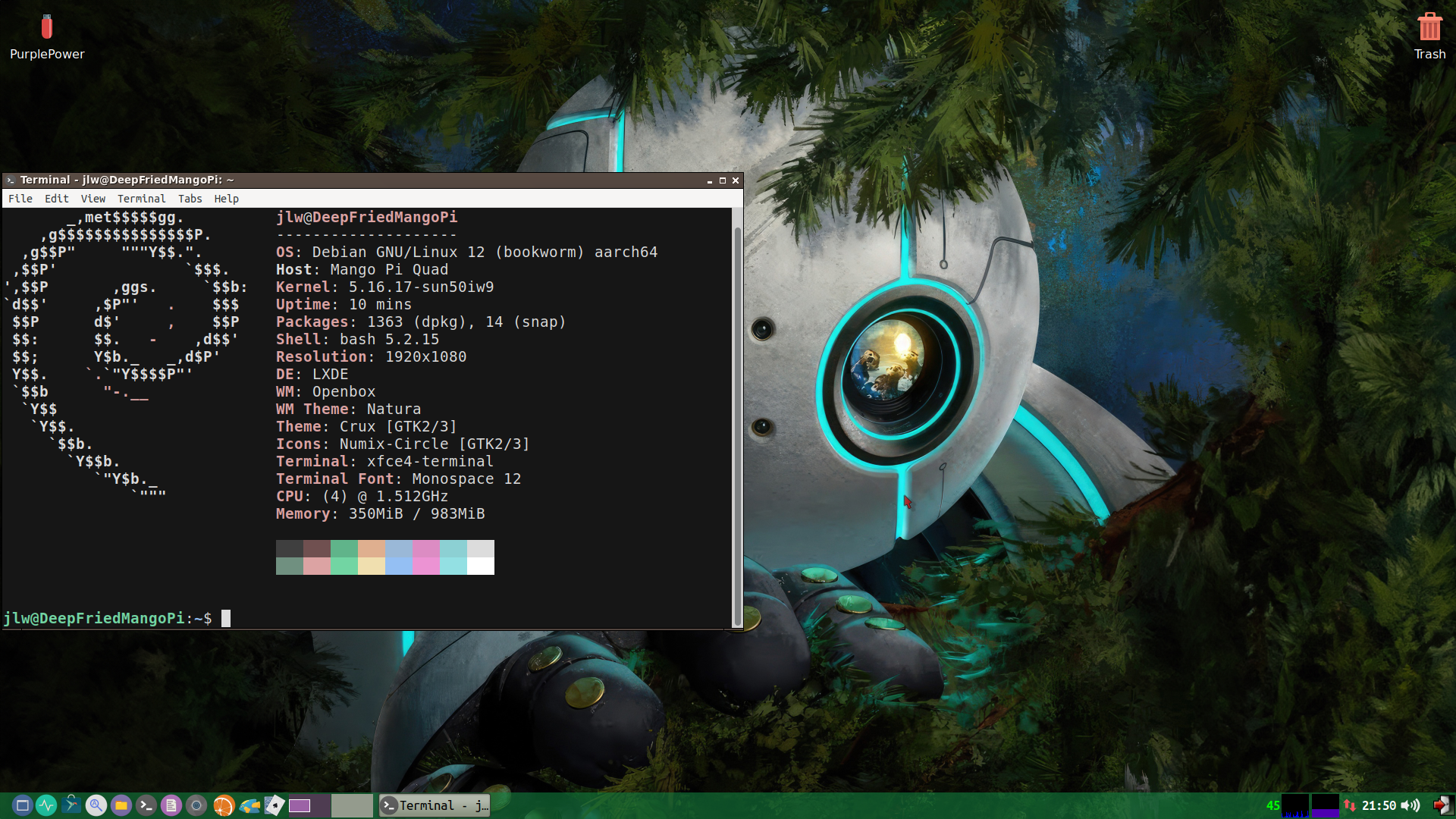
Task: Click the temperature reading 45 in tray
Action: 1272,805
